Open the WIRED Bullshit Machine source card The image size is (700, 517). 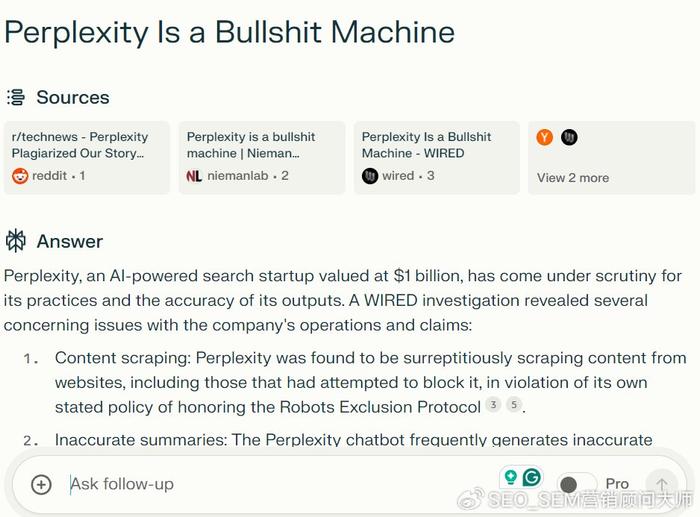pos(437,158)
